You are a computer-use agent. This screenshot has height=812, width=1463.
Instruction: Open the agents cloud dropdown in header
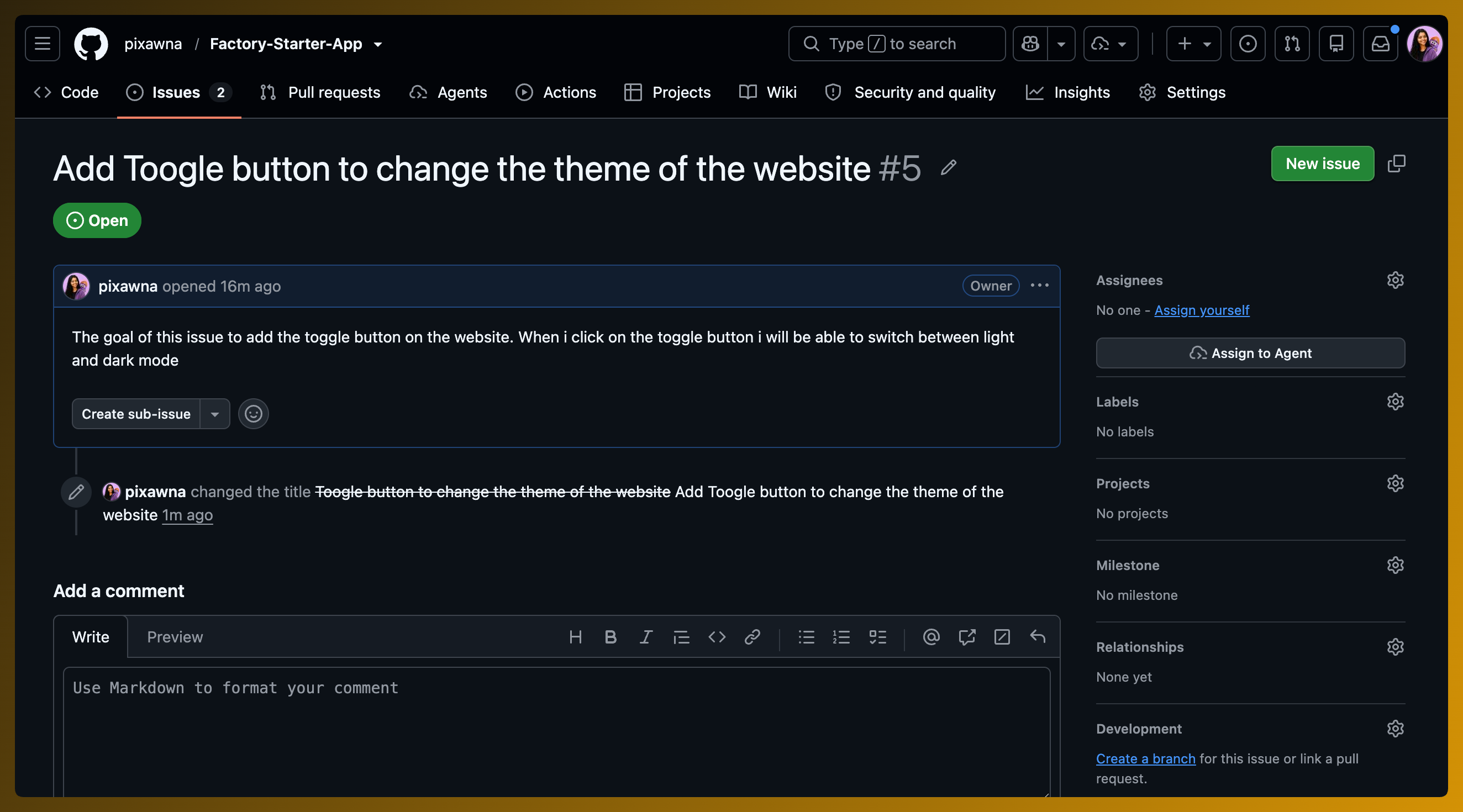(1111, 44)
